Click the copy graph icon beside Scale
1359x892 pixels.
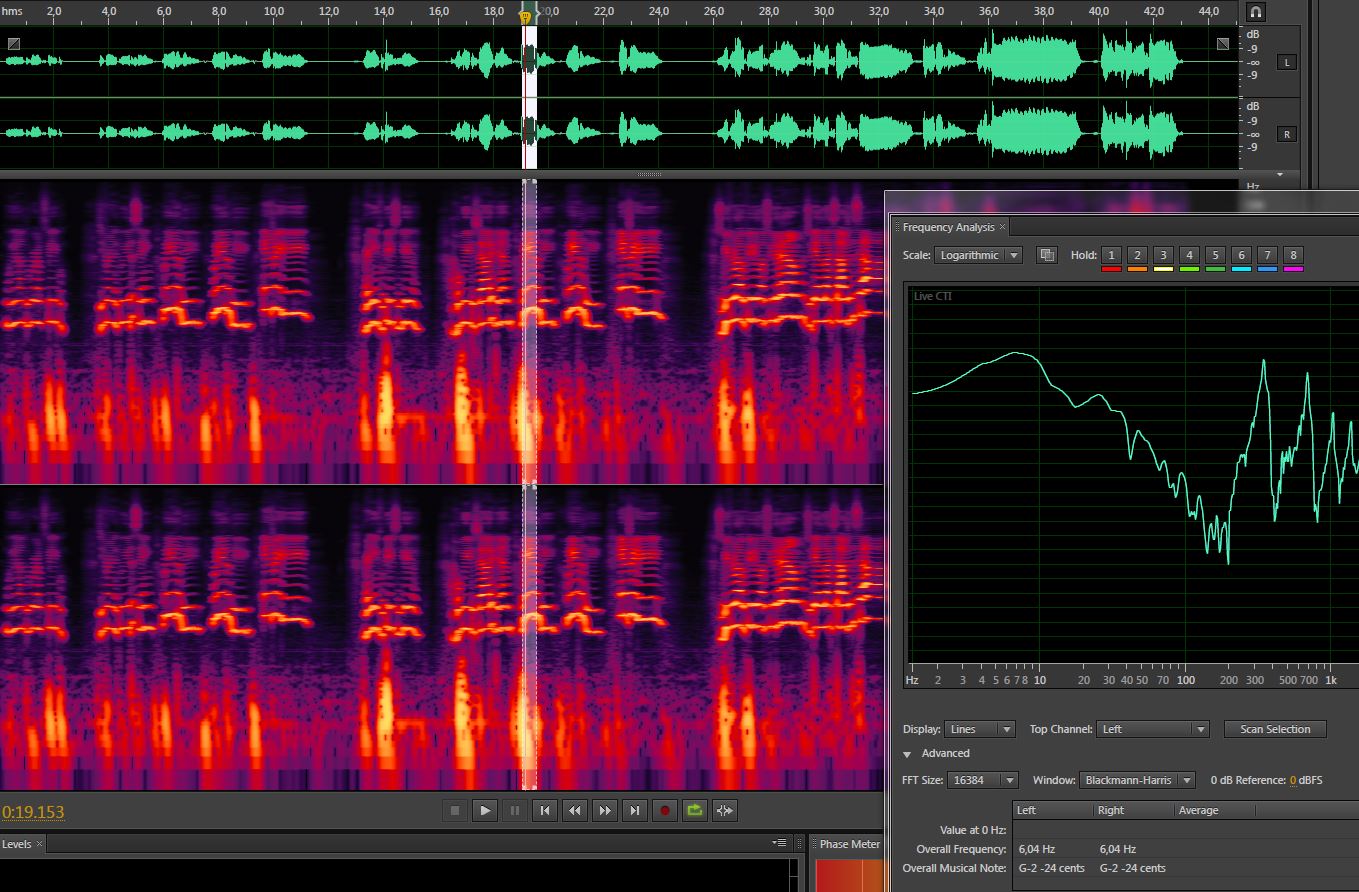pyautogui.click(x=1047, y=255)
